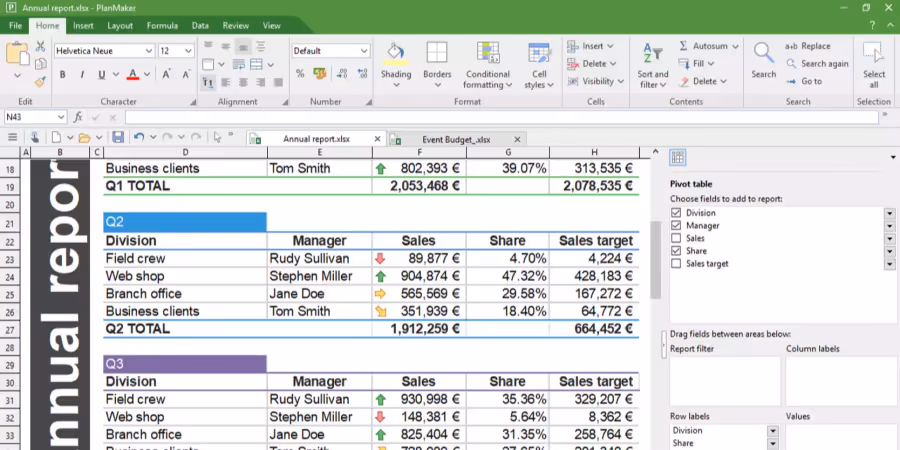900x450 pixels.
Task: Switch to the Formula ribbon tab
Action: (162, 26)
